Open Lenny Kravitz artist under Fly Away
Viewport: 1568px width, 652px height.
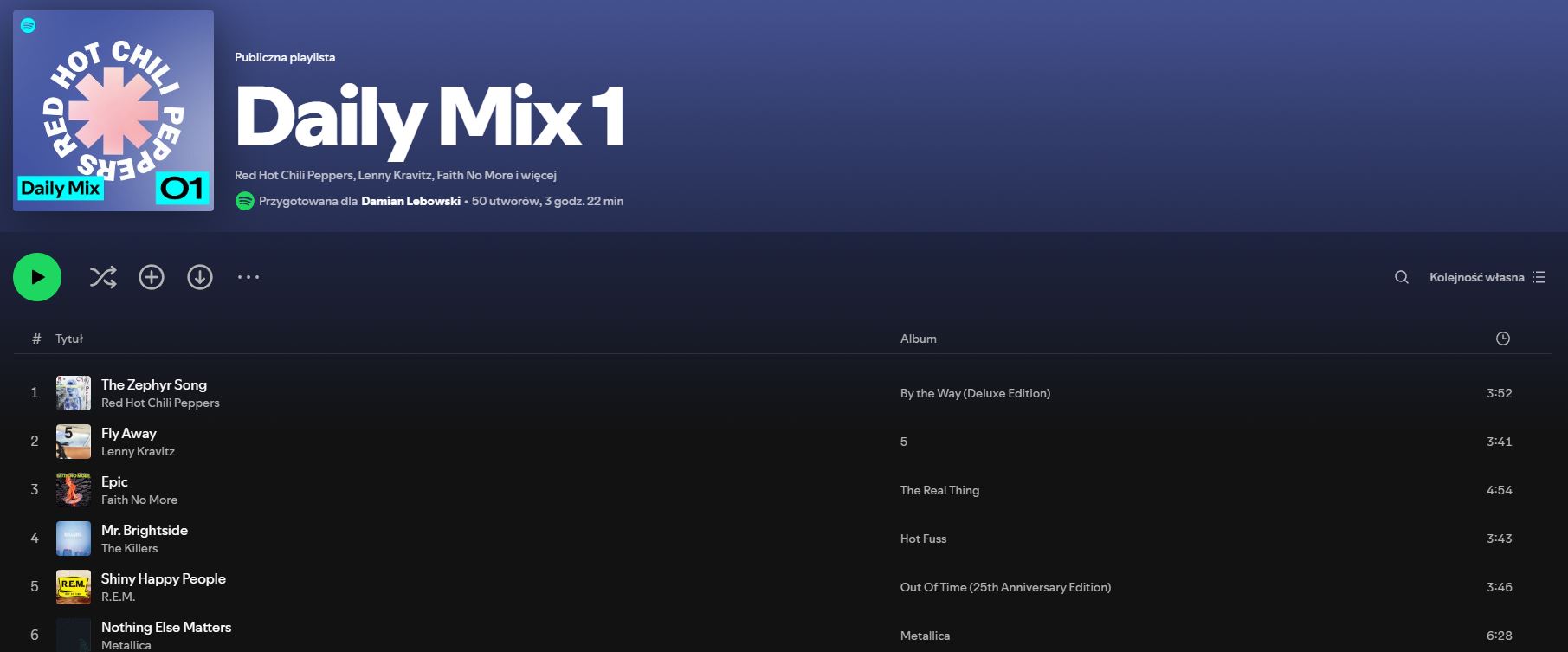138,451
